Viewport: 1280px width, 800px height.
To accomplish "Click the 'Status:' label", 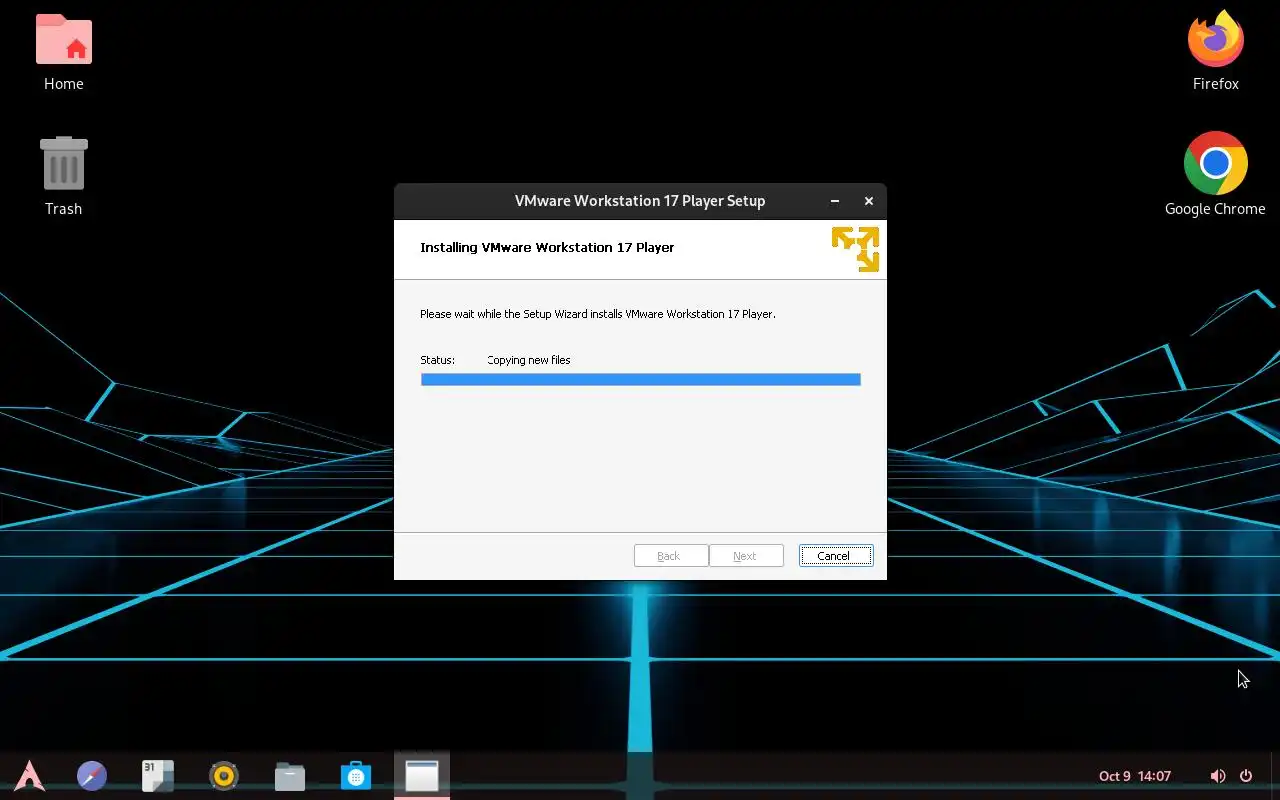I will point(438,360).
